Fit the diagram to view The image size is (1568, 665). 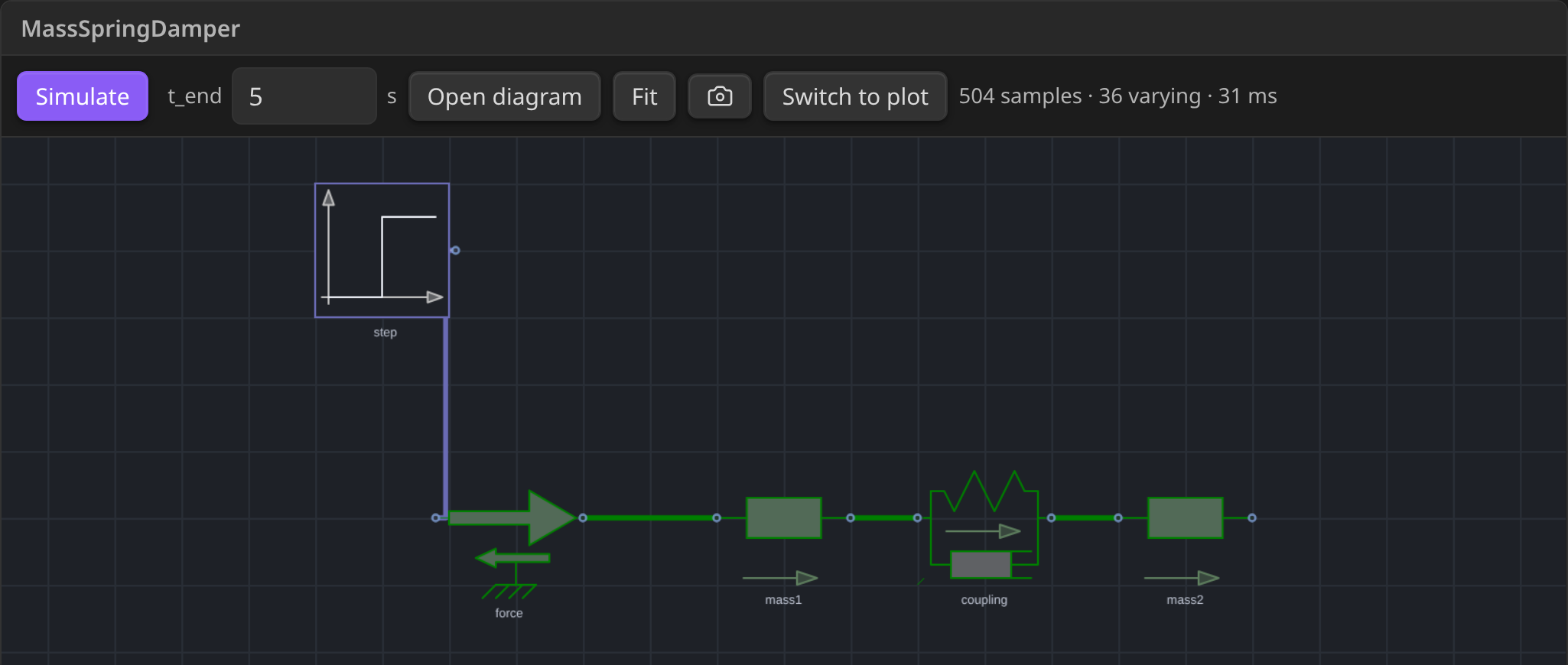coord(644,96)
